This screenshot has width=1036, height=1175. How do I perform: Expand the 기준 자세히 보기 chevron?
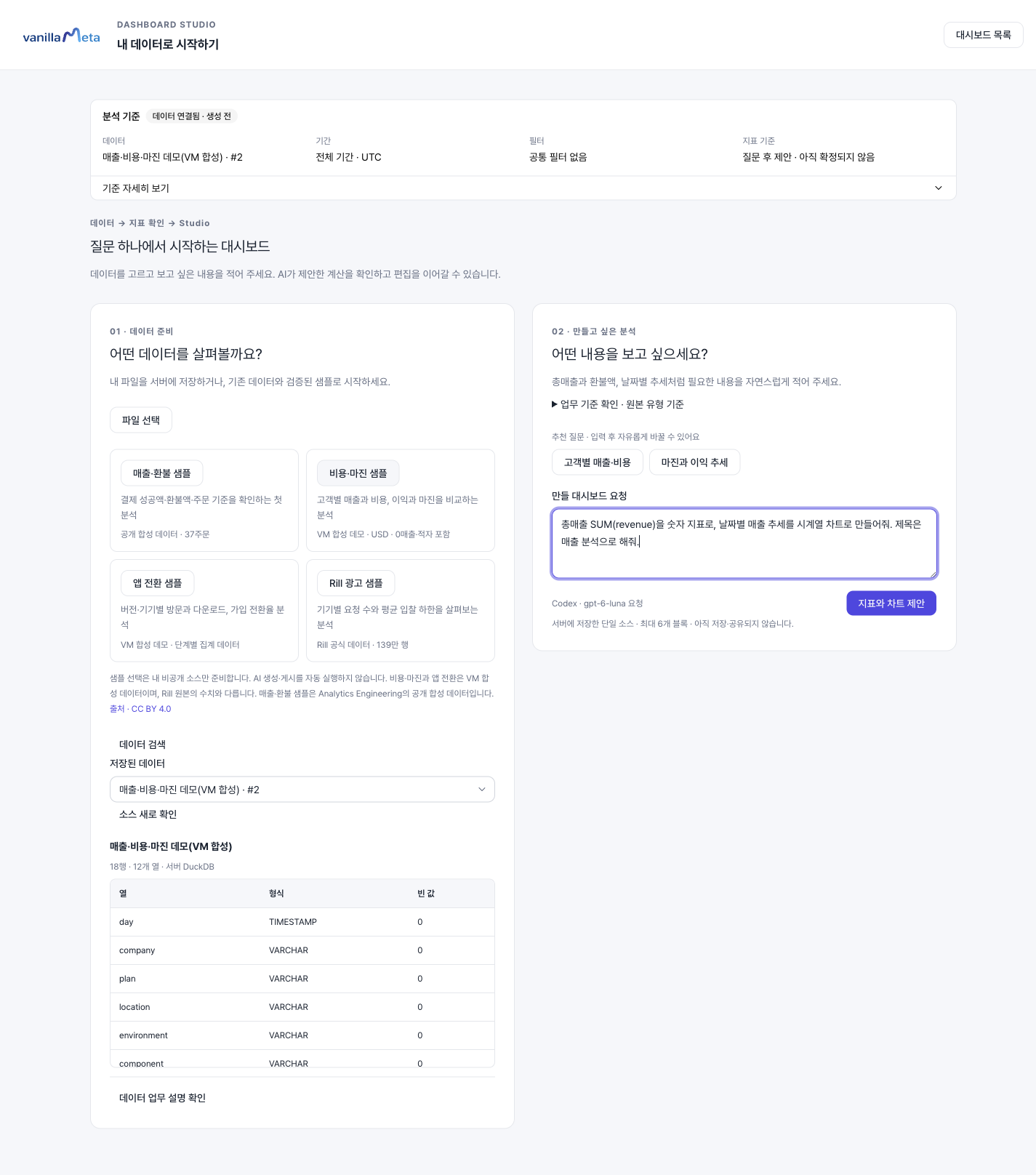[938, 188]
